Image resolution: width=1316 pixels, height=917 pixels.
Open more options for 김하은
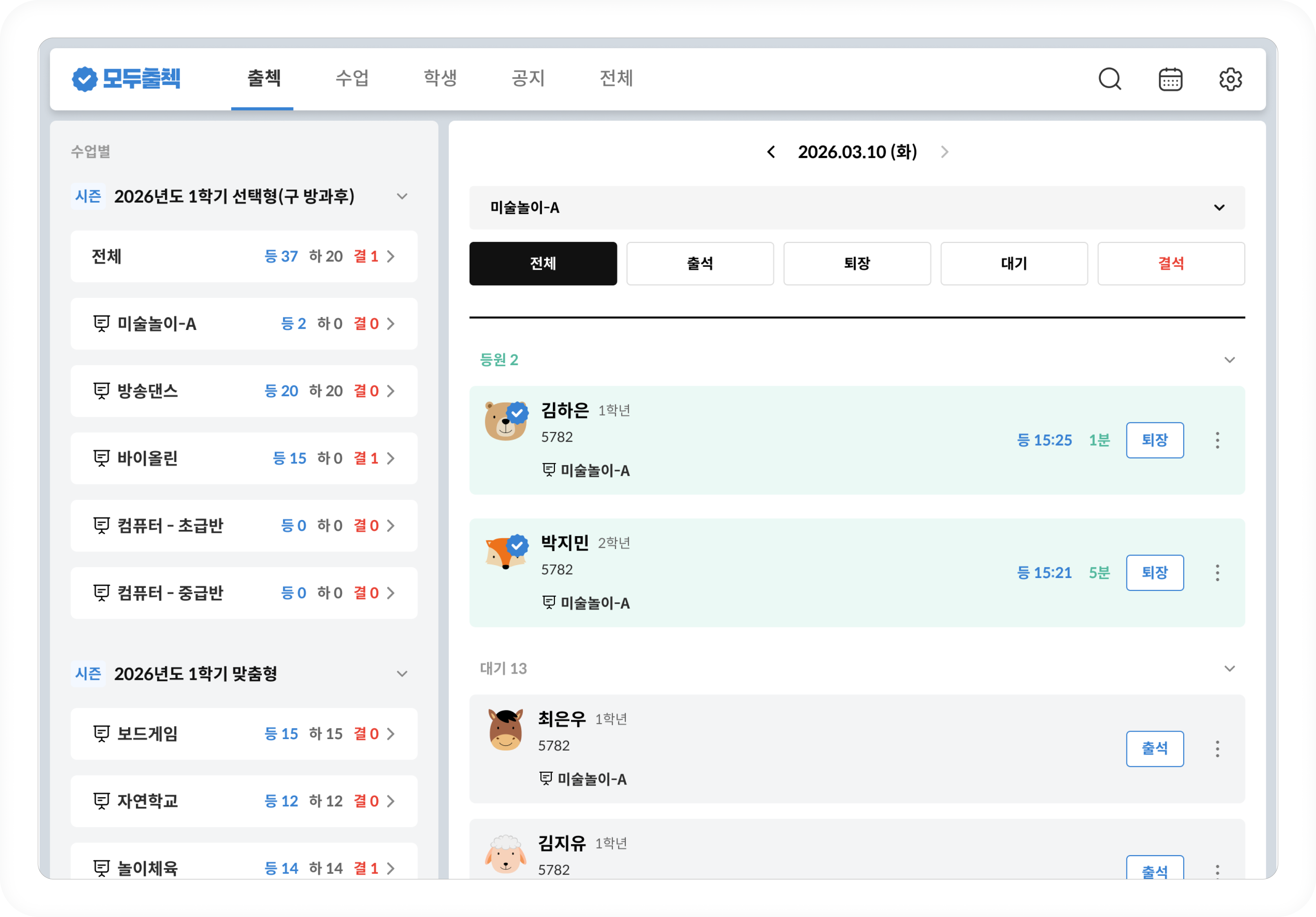pos(1217,440)
